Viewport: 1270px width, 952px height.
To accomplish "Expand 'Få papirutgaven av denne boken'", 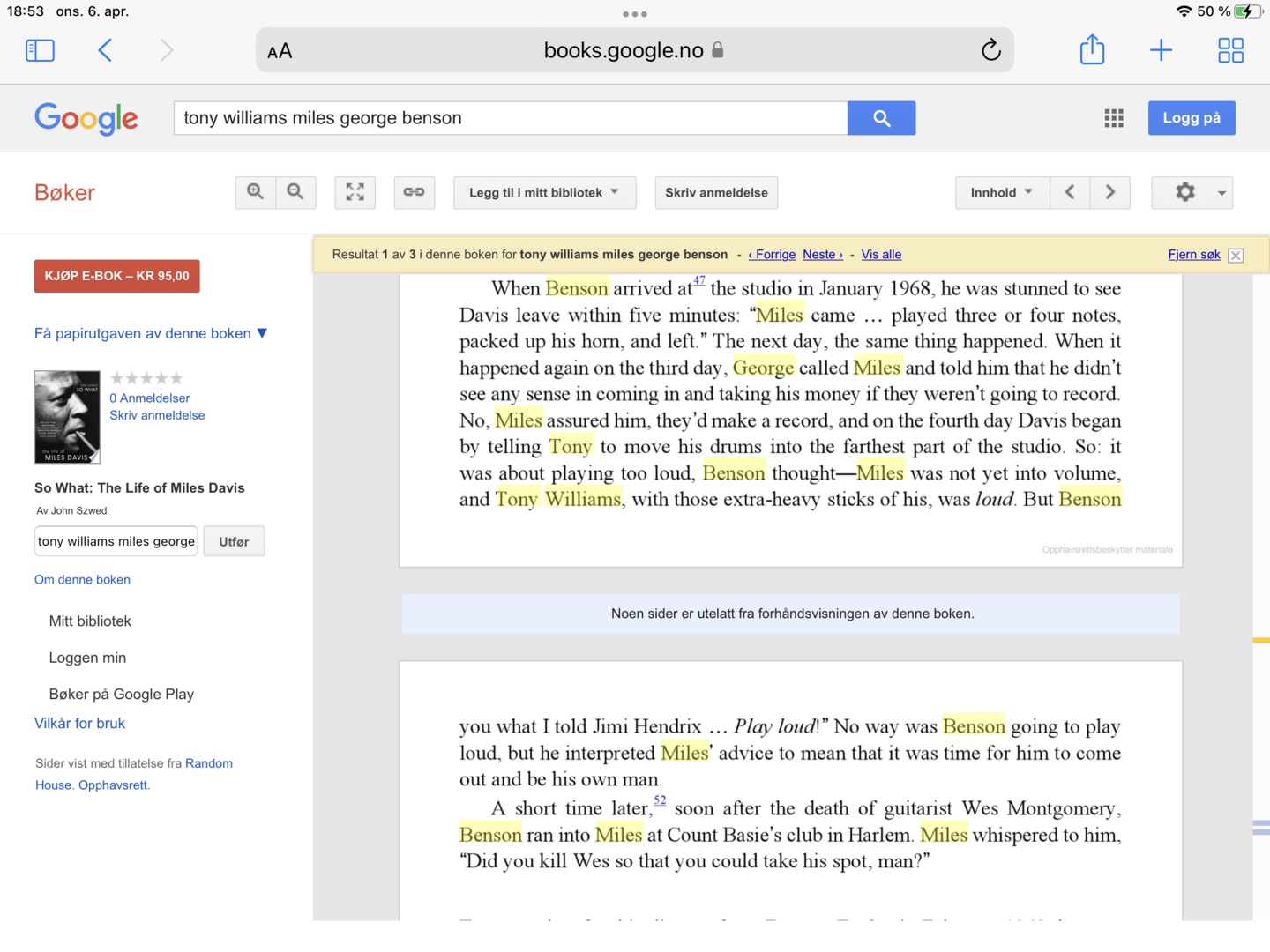I will coord(151,333).
